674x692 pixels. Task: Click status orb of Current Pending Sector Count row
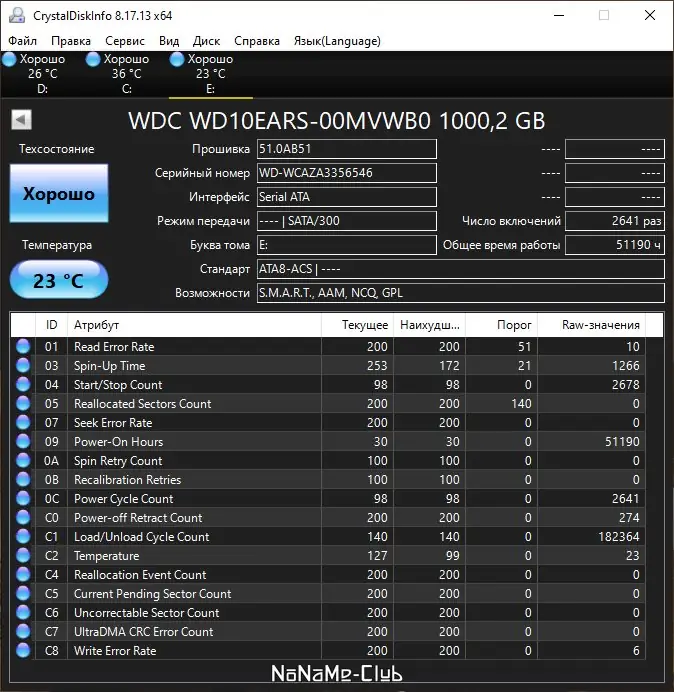coord(23,593)
